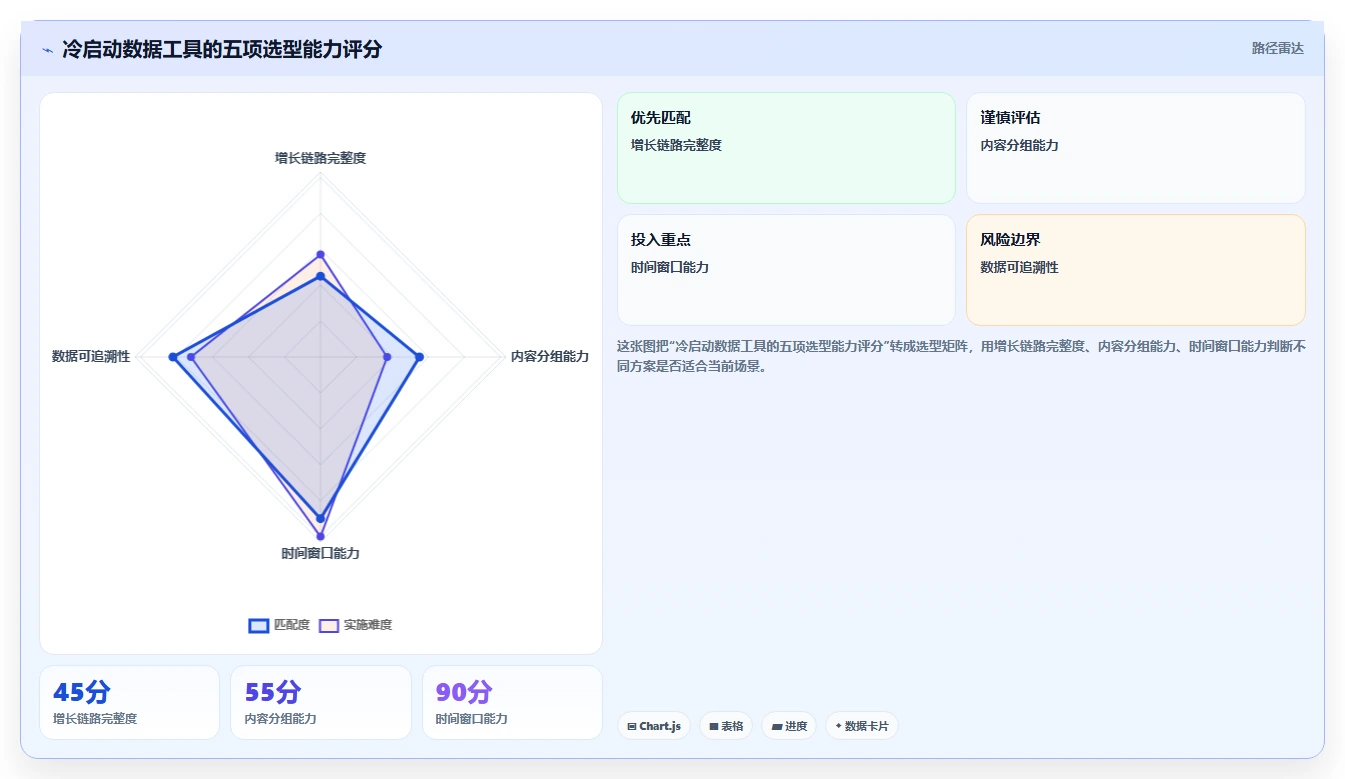Viewport: 1345px width, 779px height.
Task: Open the 谨慎评估 card
Action: click(x=1136, y=148)
